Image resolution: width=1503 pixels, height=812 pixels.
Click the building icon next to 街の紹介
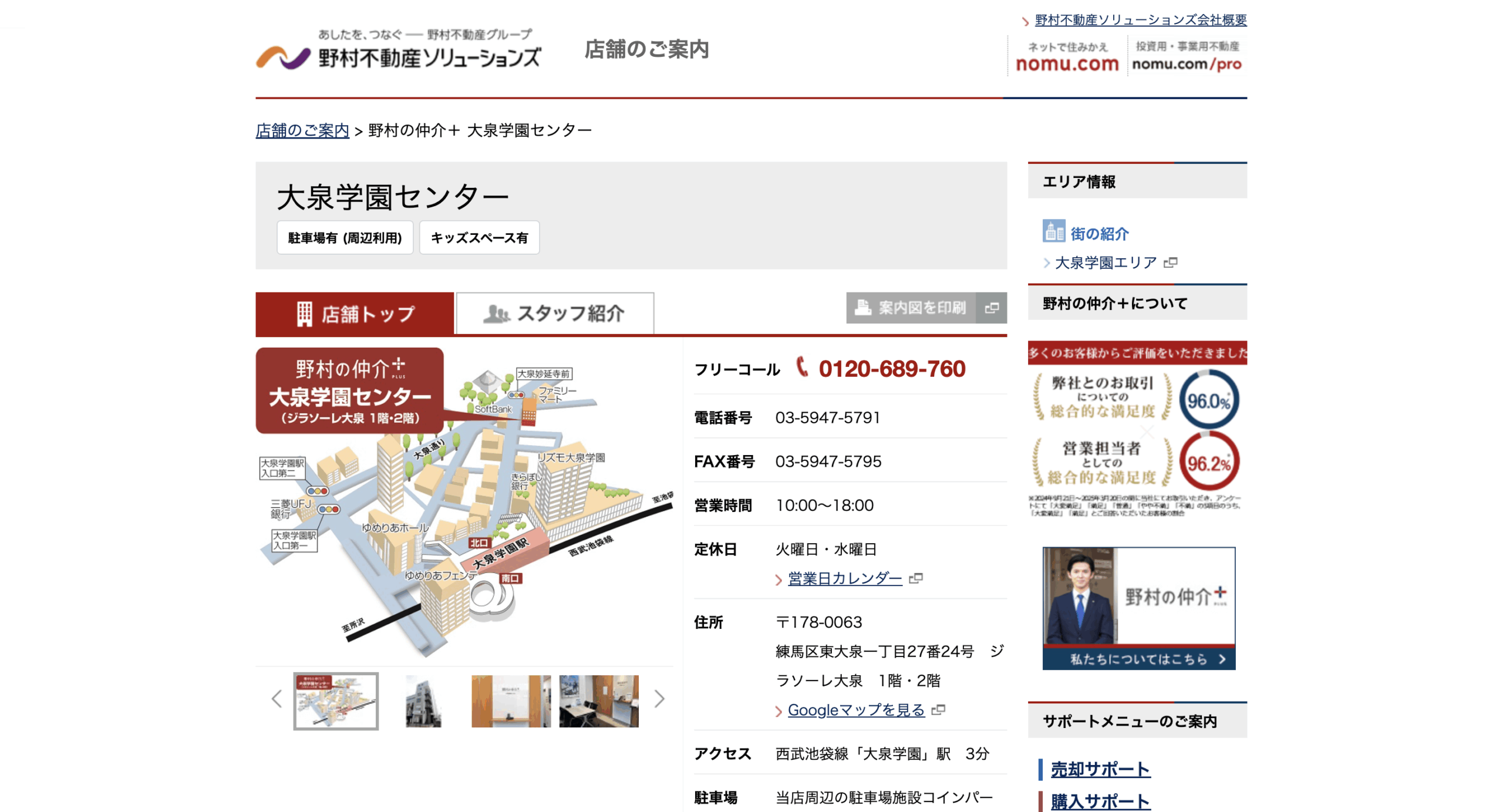(1054, 233)
